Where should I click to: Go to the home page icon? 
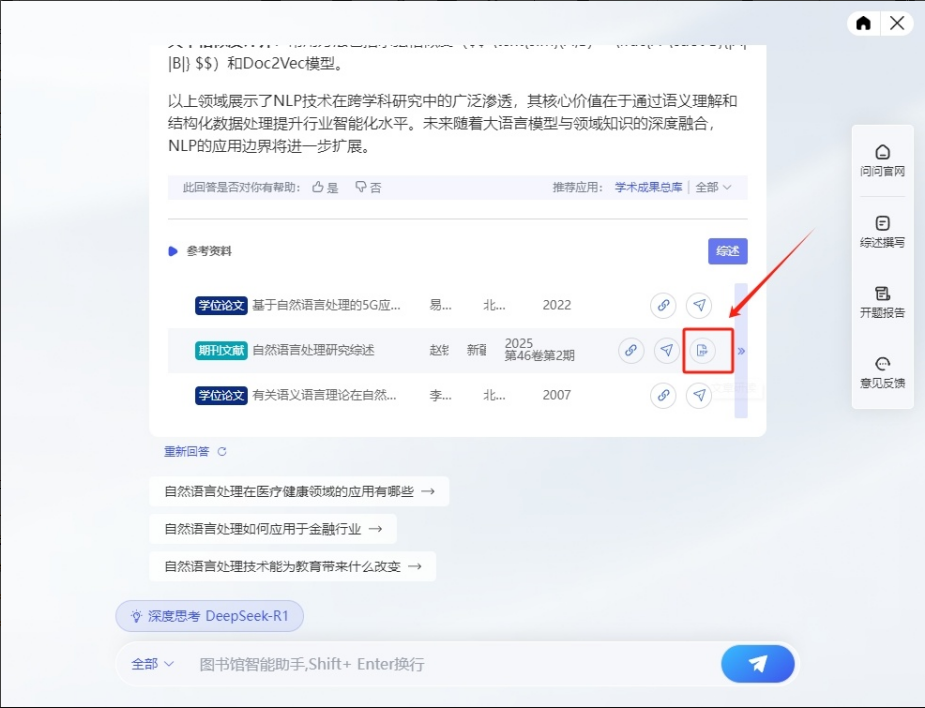(x=863, y=23)
